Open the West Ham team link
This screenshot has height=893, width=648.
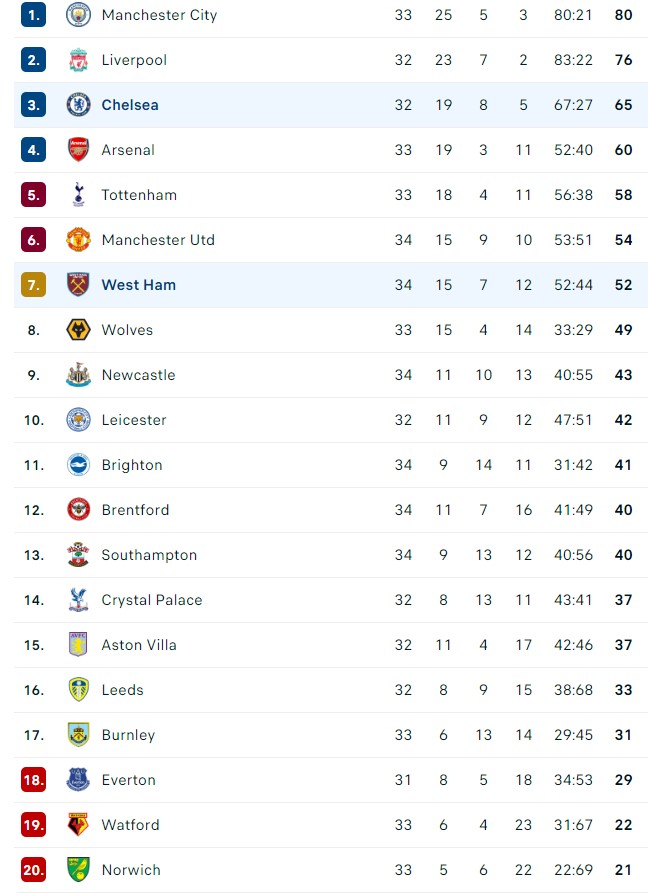click(138, 285)
